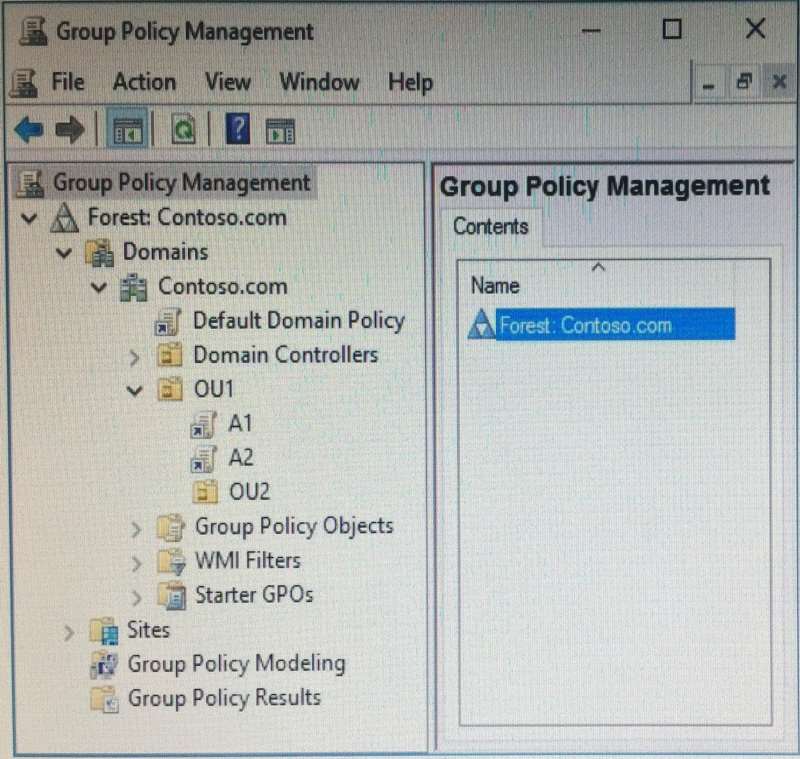Screen dimensions: 800x759
Task: Open the Window menu
Action: pyautogui.click(x=319, y=82)
